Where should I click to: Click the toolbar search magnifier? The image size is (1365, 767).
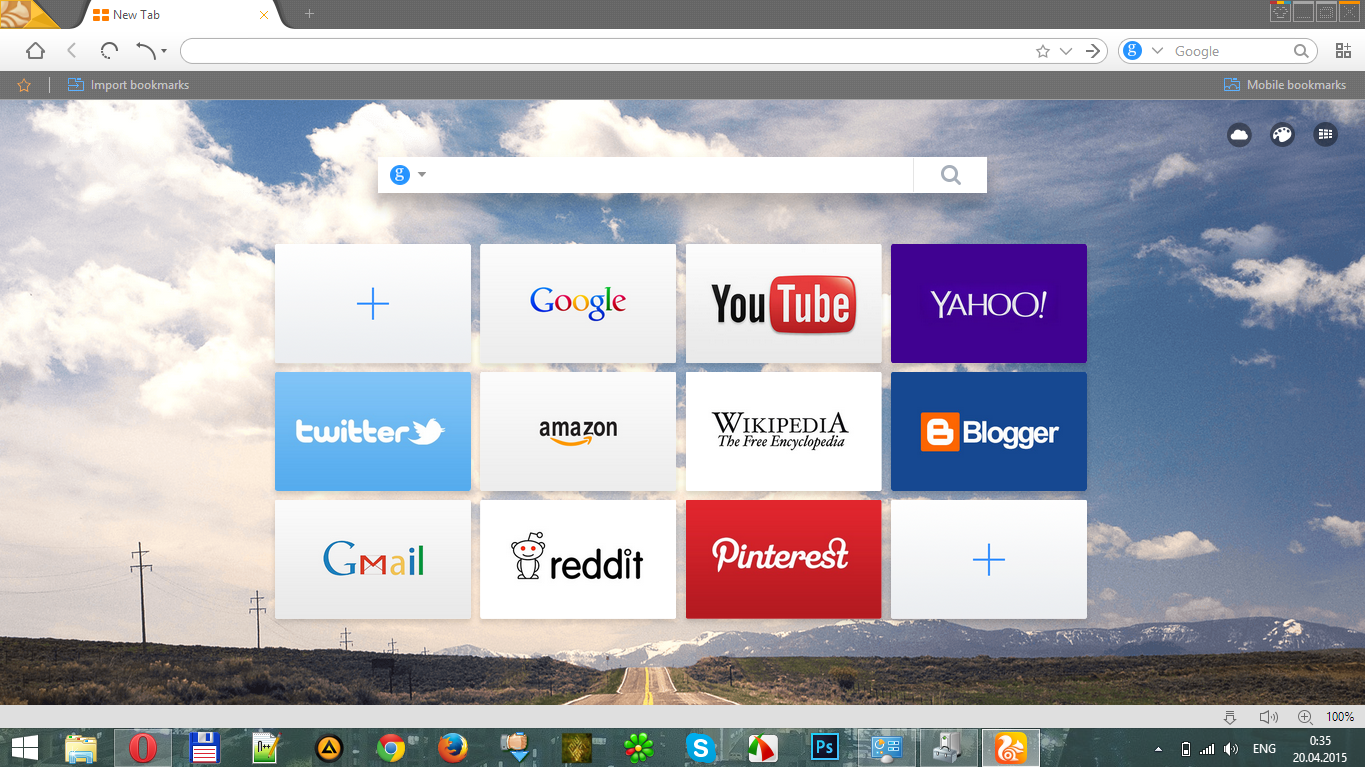1301,51
